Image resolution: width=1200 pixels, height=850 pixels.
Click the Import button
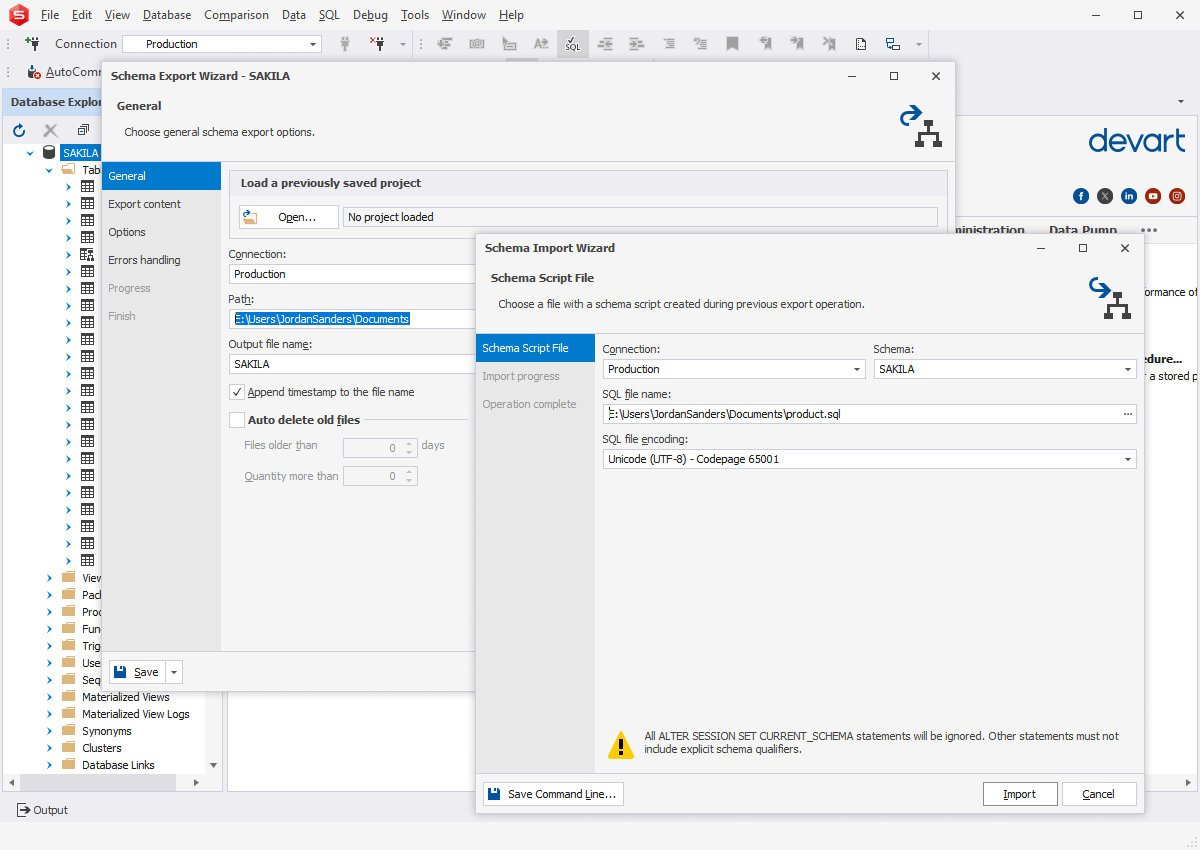click(1019, 794)
